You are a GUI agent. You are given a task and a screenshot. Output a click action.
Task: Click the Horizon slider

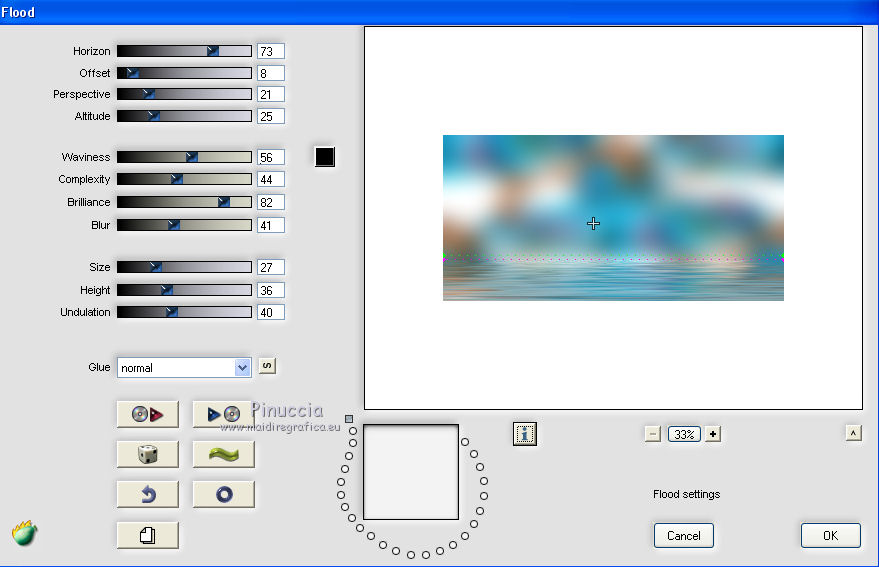pos(184,51)
